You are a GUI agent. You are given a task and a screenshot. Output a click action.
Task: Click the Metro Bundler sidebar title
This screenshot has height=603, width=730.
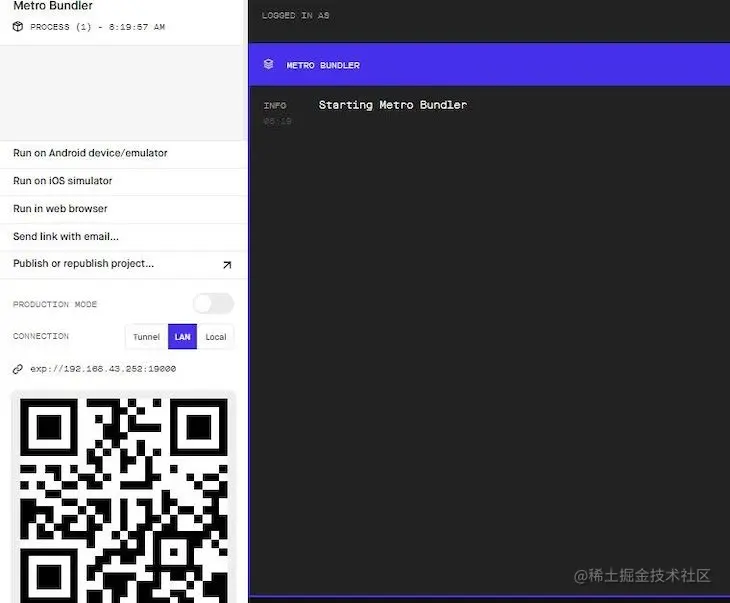coord(53,6)
